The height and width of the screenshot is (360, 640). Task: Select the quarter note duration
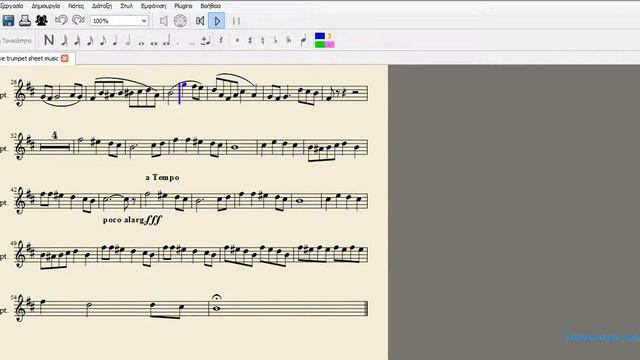(x=116, y=40)
